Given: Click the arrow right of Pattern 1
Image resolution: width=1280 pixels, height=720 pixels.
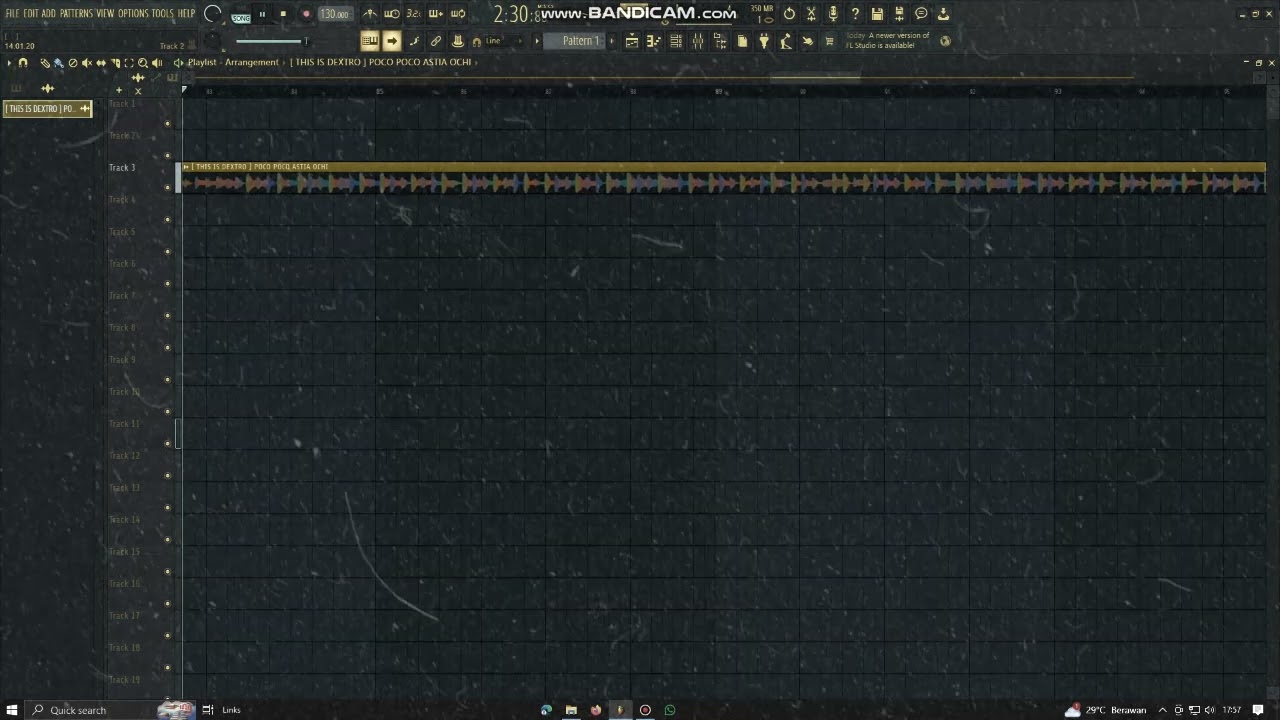Looking at the screenshot, I should tap(611, 41).
